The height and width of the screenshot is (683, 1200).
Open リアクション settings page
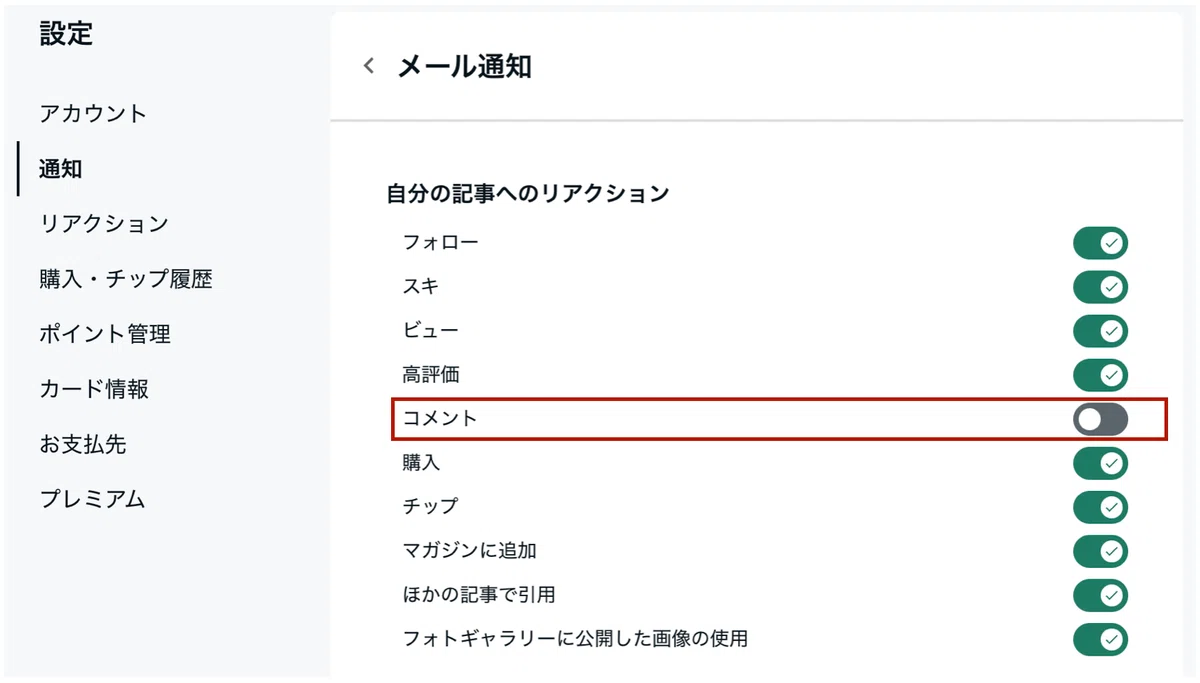click(x=104, y=224)
